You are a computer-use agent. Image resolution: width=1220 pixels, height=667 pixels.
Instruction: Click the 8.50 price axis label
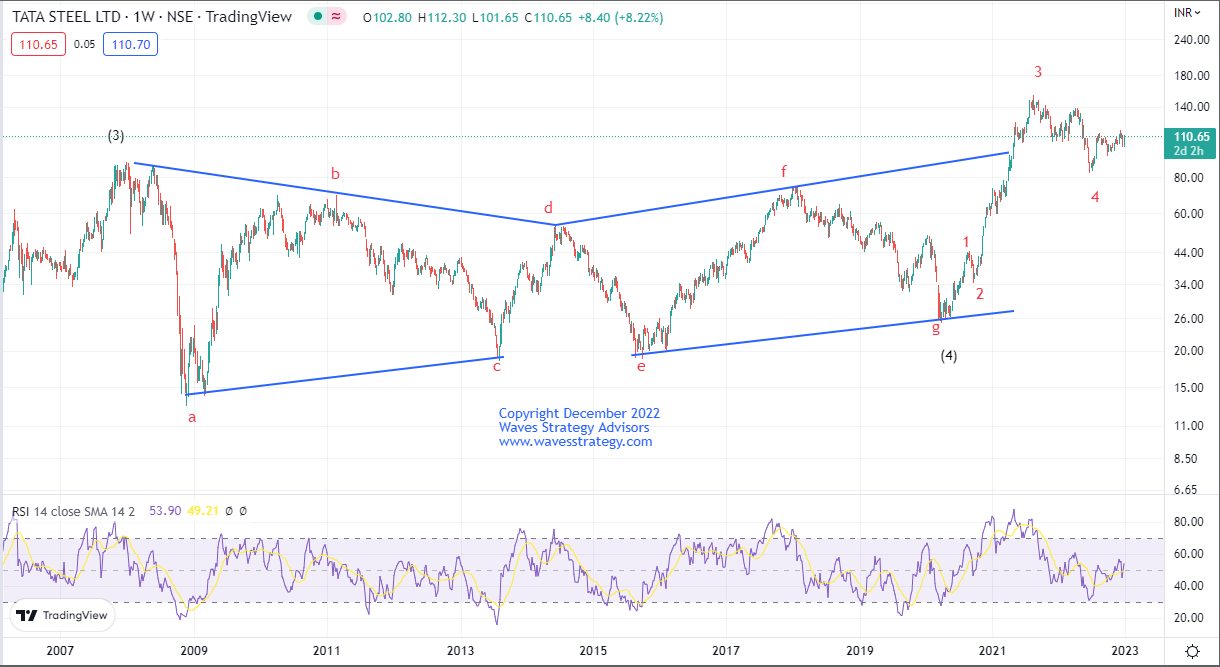pyautogui.click(x=1184, y=459)
